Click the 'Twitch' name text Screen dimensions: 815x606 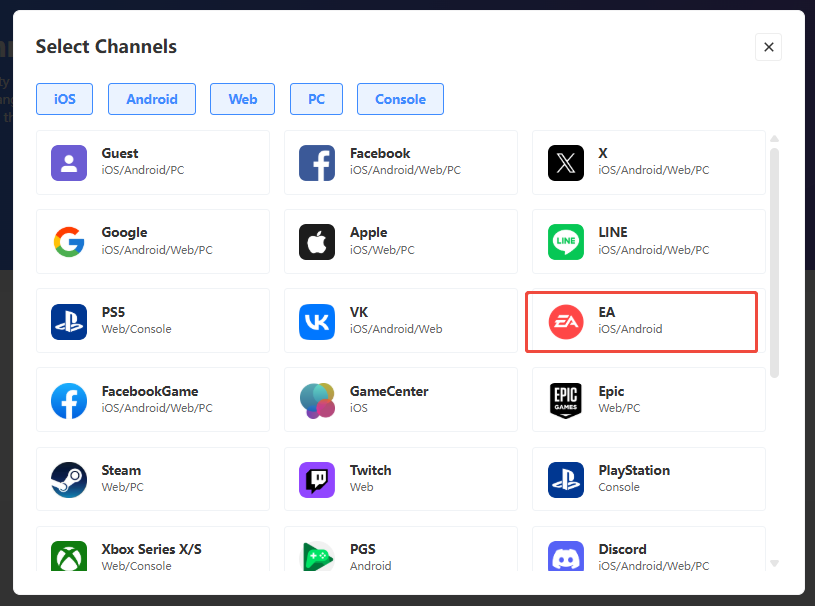pyautogui.click(x=371, y=470)
